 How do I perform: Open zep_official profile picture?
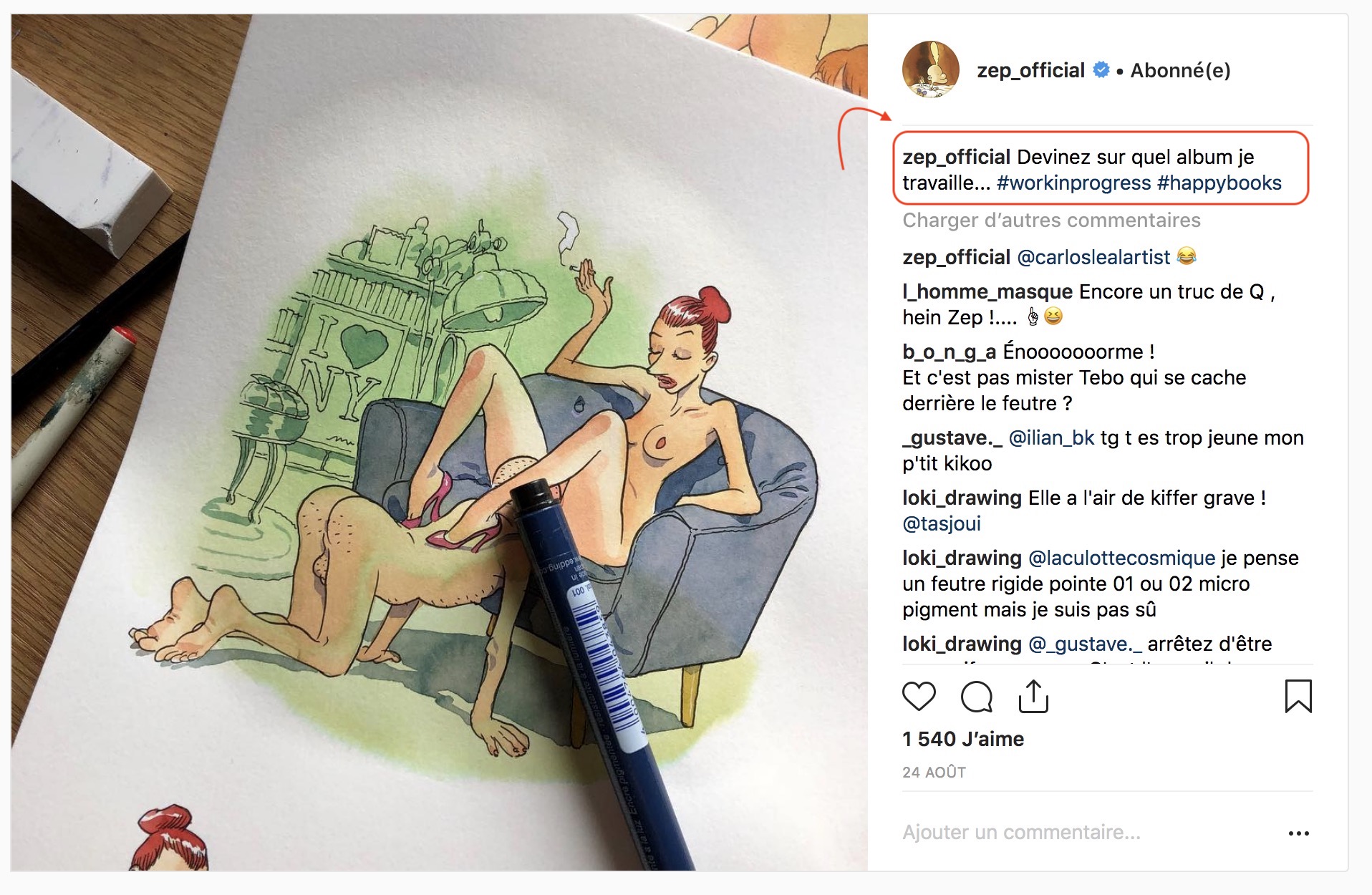click(x=930, y=69)
